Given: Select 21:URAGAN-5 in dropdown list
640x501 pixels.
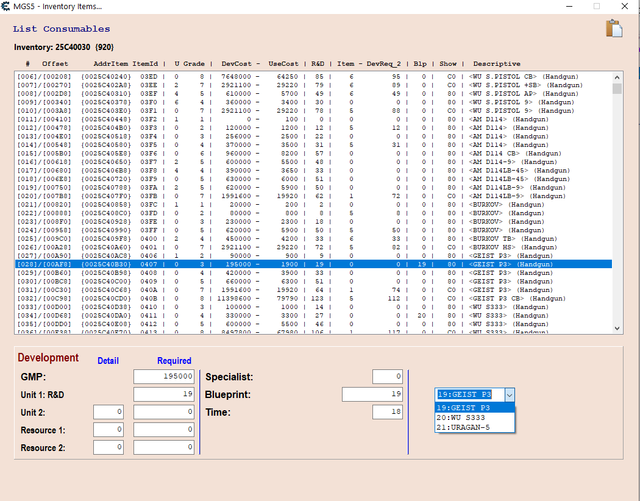Looking at the screenshot, I should pyautogui.click(x=475, y=428).
